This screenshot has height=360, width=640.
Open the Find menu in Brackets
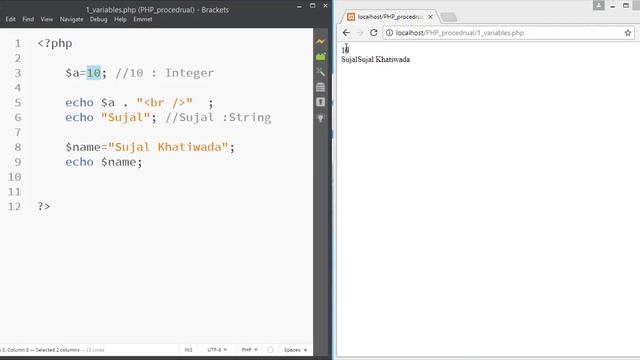click(x=28, y=19)
